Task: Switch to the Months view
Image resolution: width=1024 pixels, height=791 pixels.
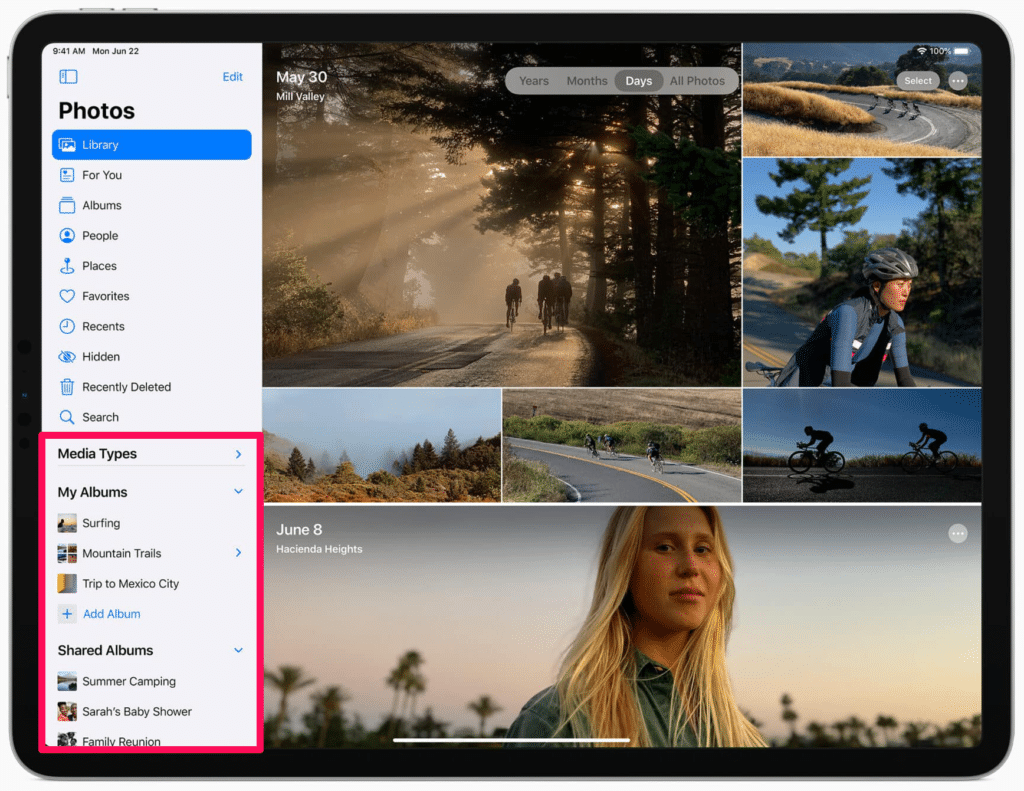Action: pos(588,81)
